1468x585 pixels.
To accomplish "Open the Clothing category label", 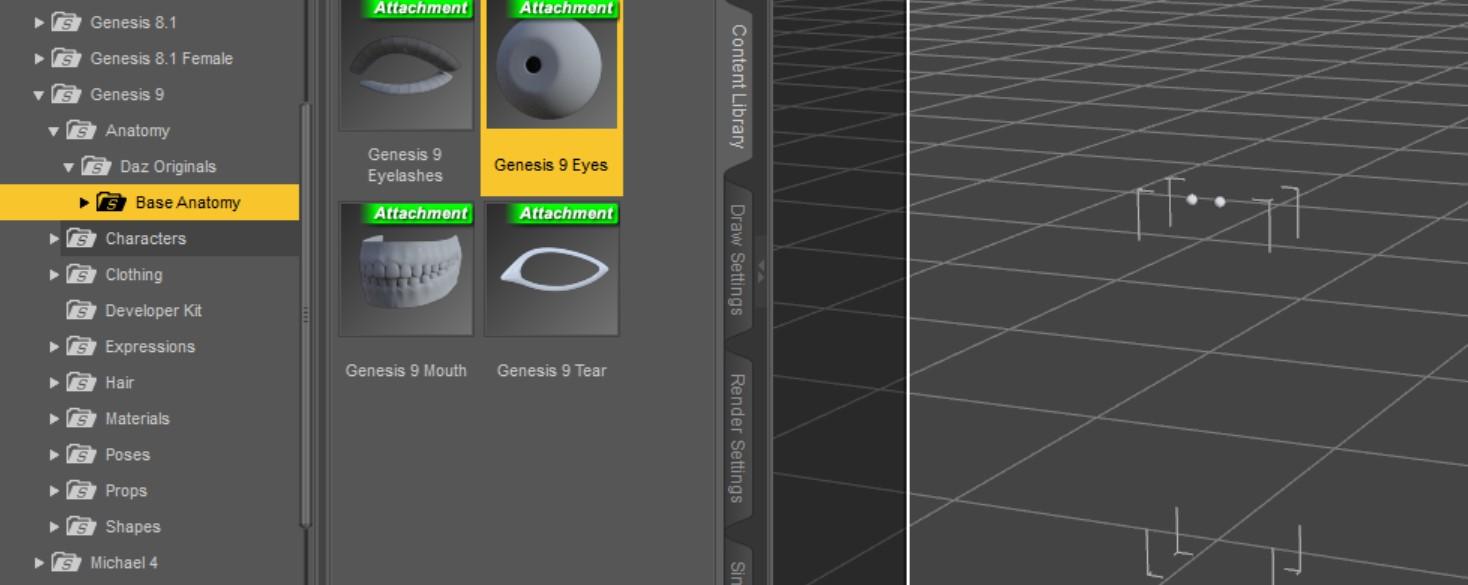I will [x=134, y=274].
